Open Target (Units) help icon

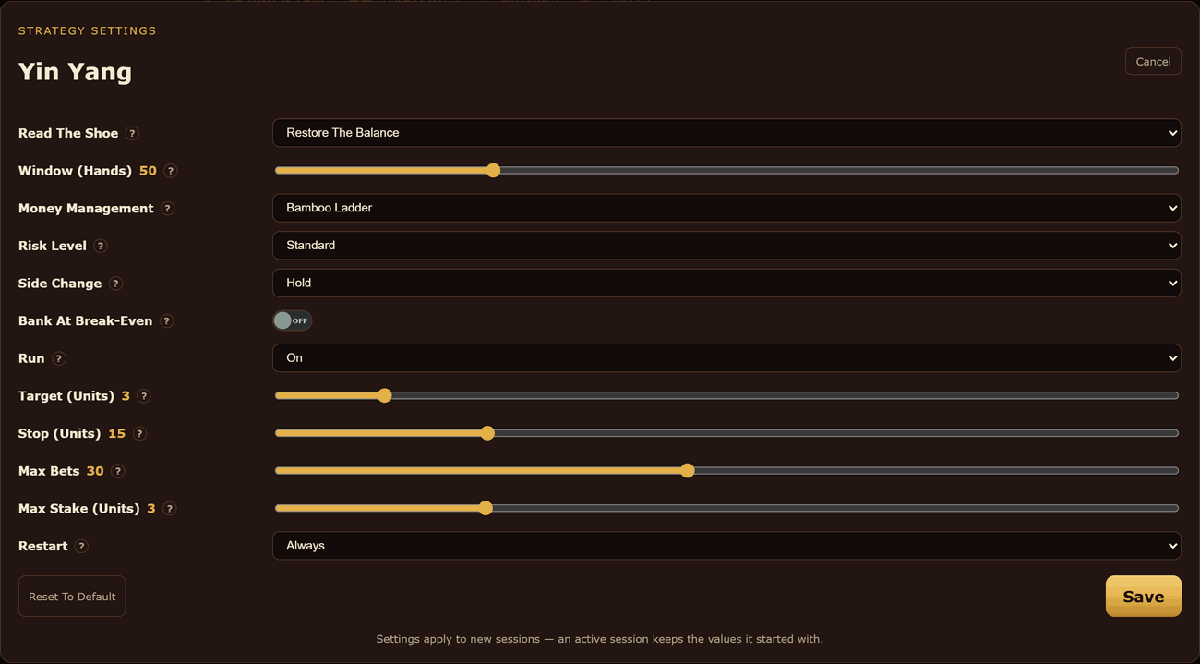click(x=144, y=396)
